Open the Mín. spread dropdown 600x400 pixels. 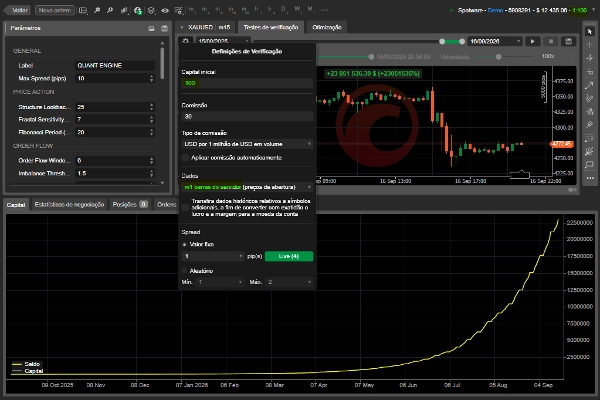coord(220,282)
